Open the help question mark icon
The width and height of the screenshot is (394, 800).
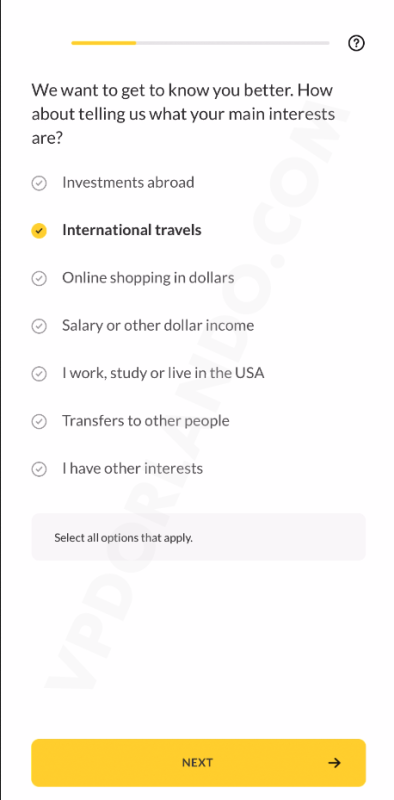356,44
